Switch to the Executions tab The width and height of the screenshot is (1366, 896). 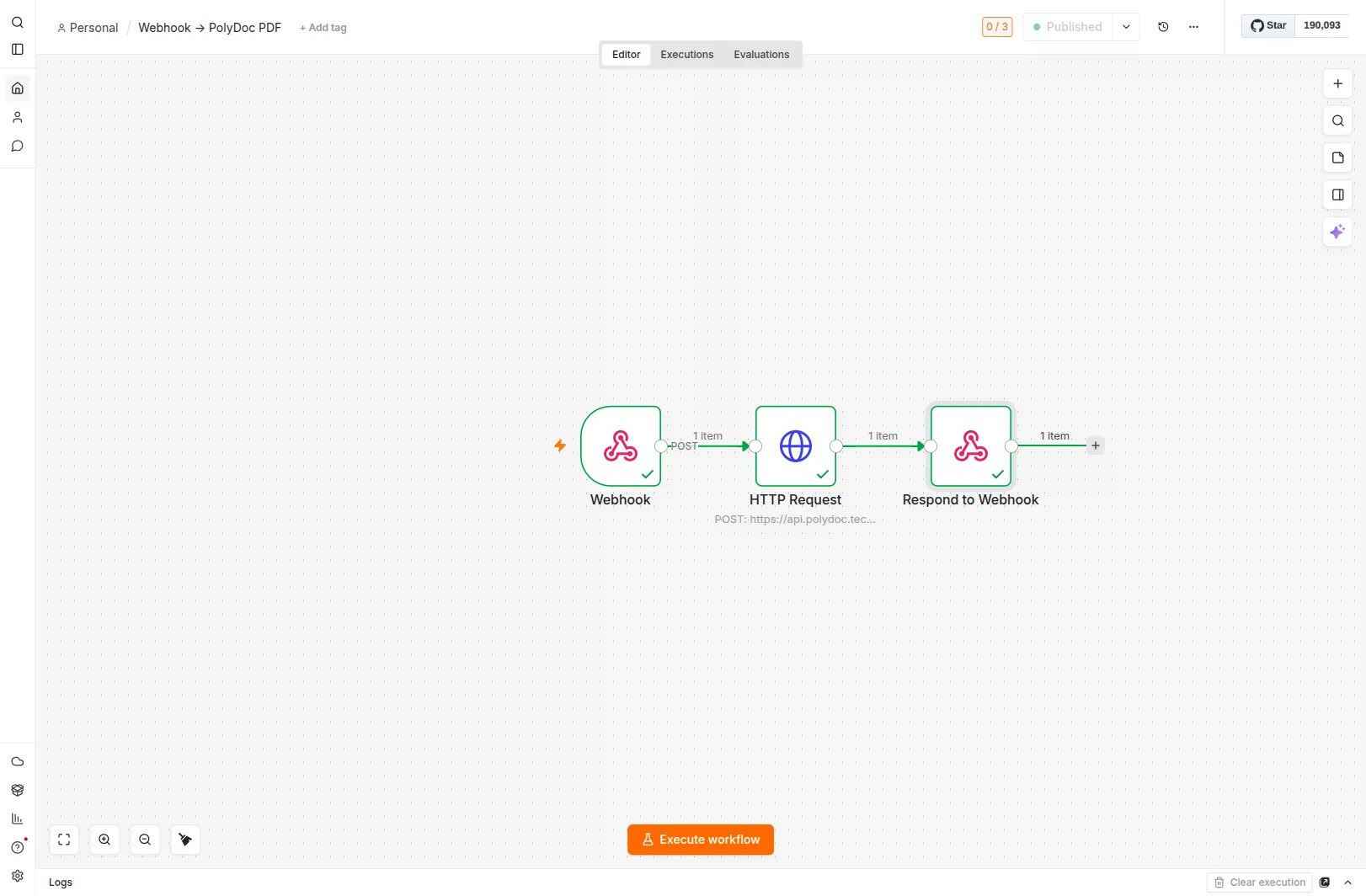coord(686,55)
